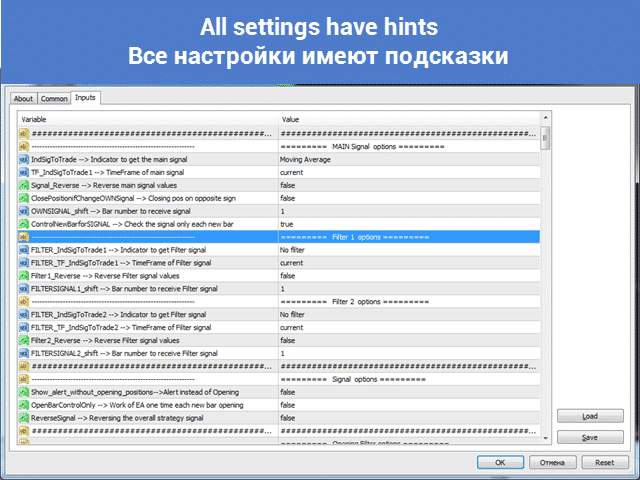Click the icon beside Signal_Reverse variable

click(24, 185)
